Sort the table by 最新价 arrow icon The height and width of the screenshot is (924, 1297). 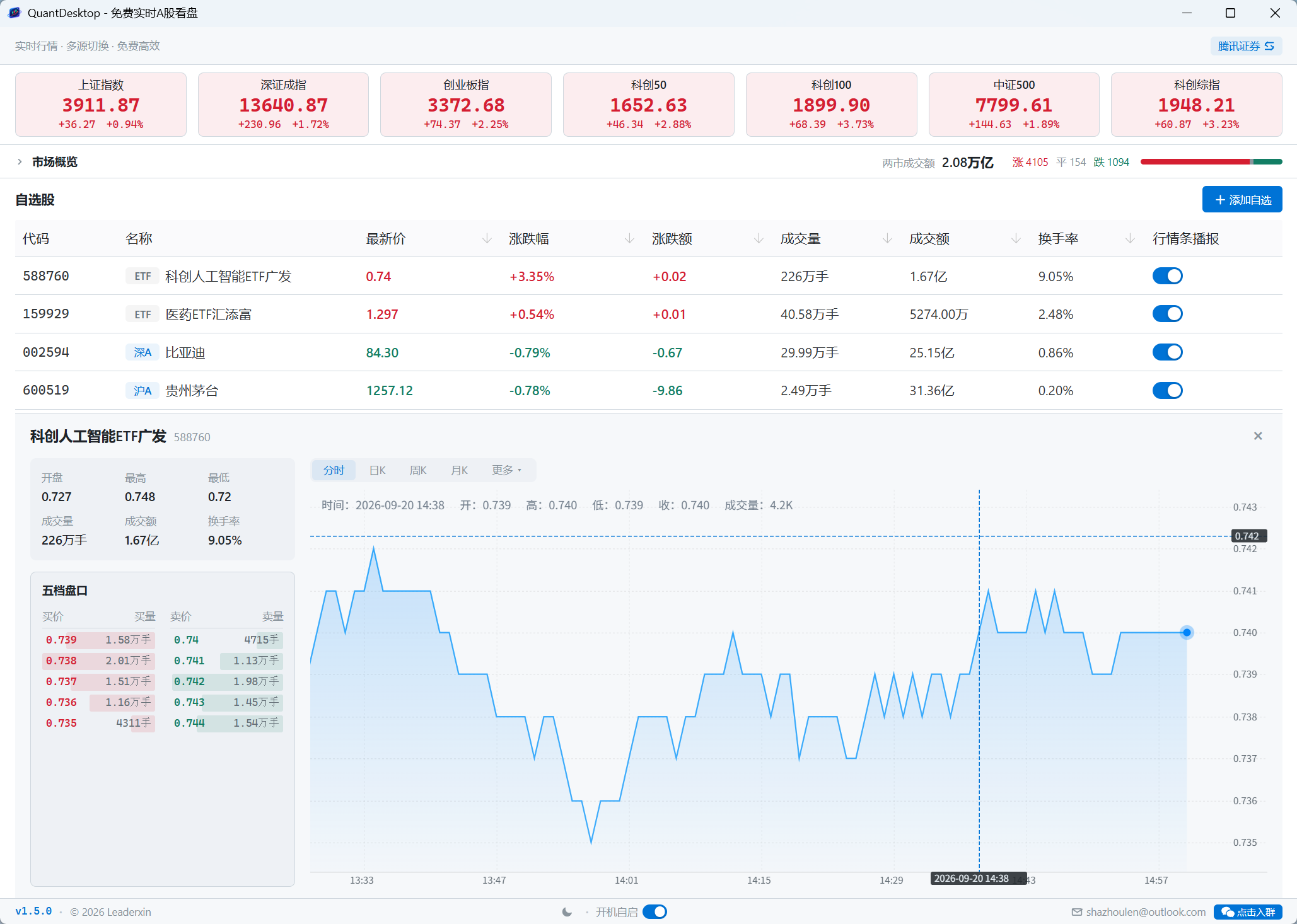pyautogui.click(x=487, y=239)
